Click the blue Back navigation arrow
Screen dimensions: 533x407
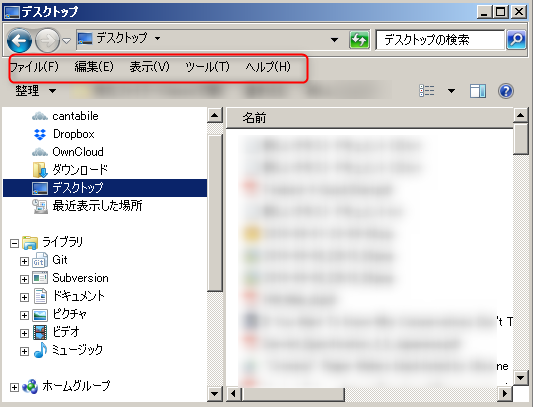point(19,40)
